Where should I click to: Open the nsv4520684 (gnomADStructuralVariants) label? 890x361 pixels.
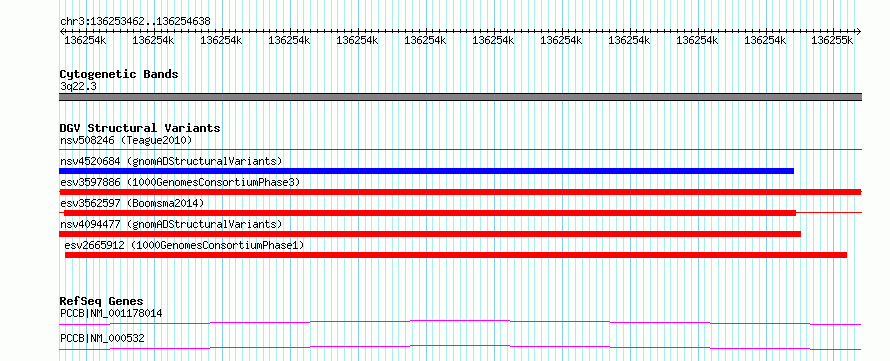tap(171, 161)
